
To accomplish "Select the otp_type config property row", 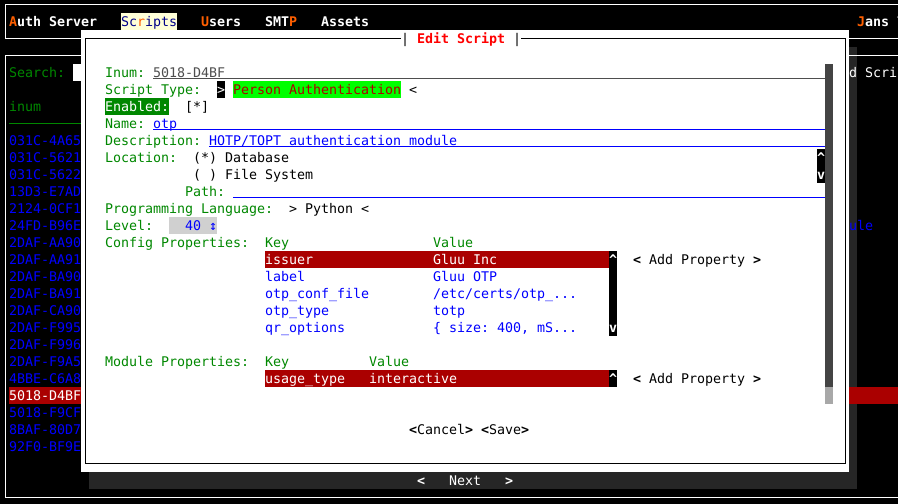I will [x=436, y=311].
